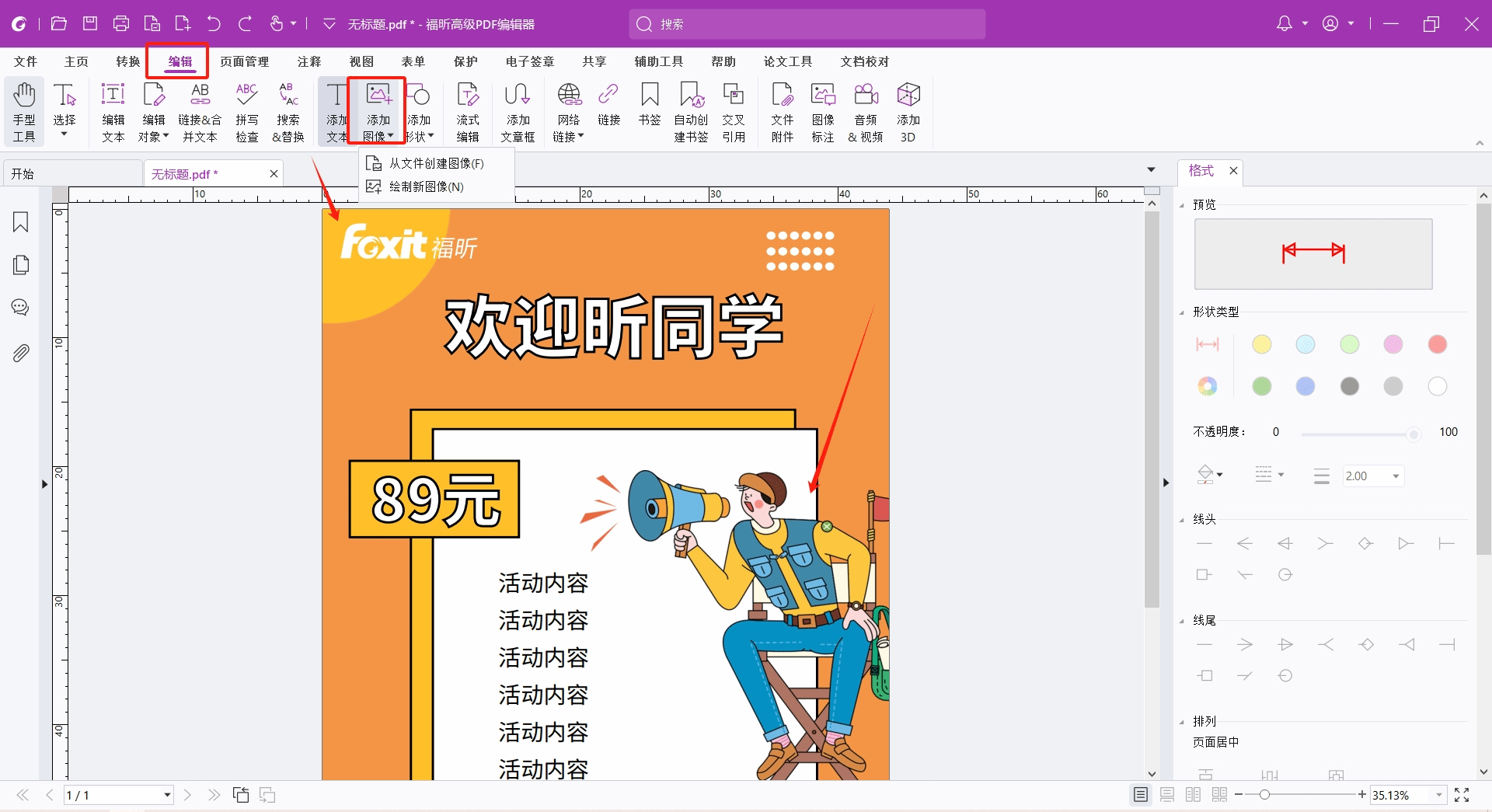
Task: Click the search box in title bar
Action: click(808, 24)
